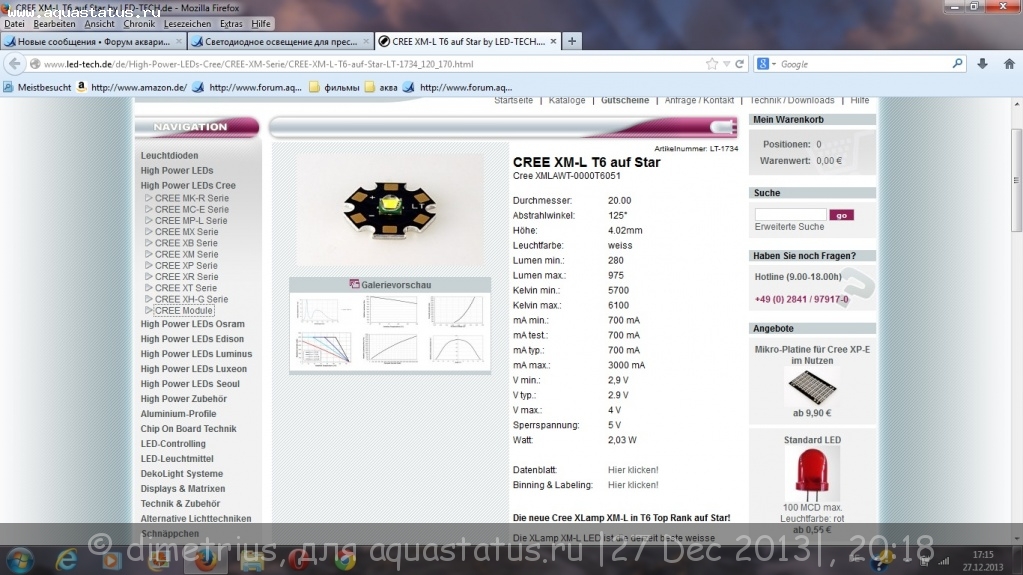This screenshot has width=1023, height=575.
Task: Open the фильмы bookmarks folder
Action: (334, 87)
